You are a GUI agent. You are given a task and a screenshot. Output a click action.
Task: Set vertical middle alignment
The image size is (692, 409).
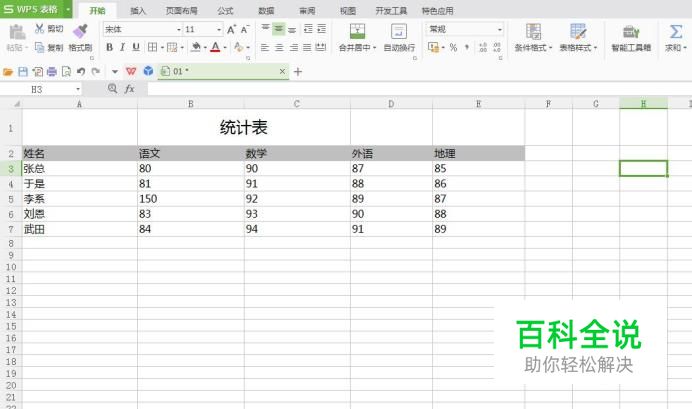click(x=278, y=29)
